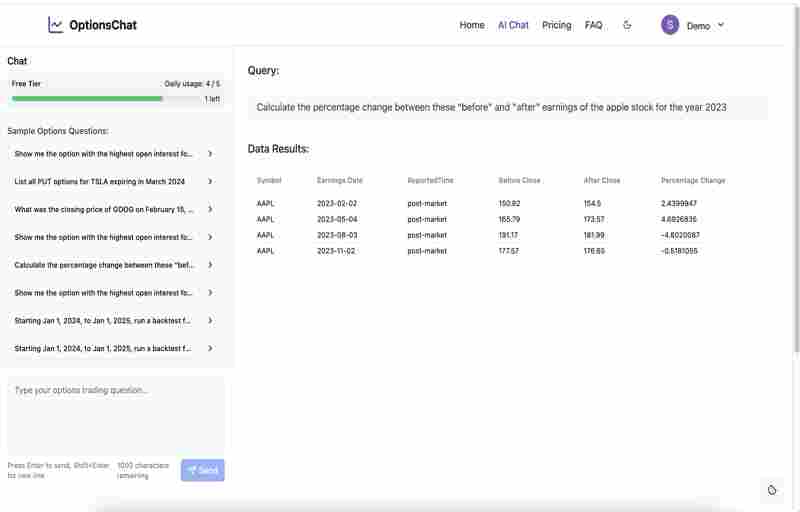Click the 173.57 after close value
The height and width of the screenshot is (512, 800).
coord(594,219)
